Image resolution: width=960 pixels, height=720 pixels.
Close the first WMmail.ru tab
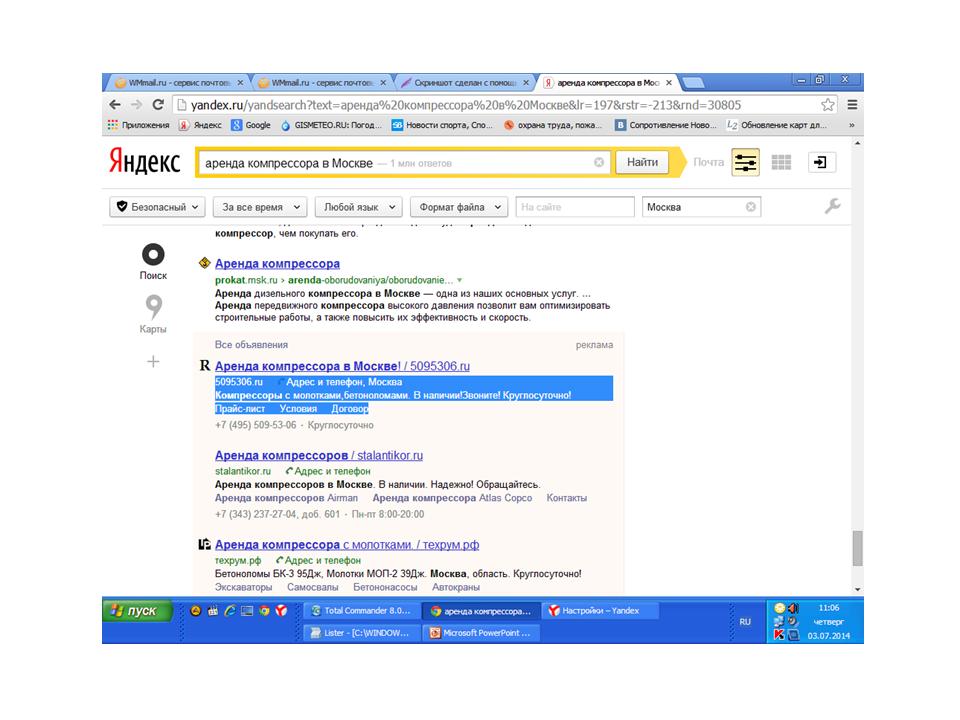240,83
